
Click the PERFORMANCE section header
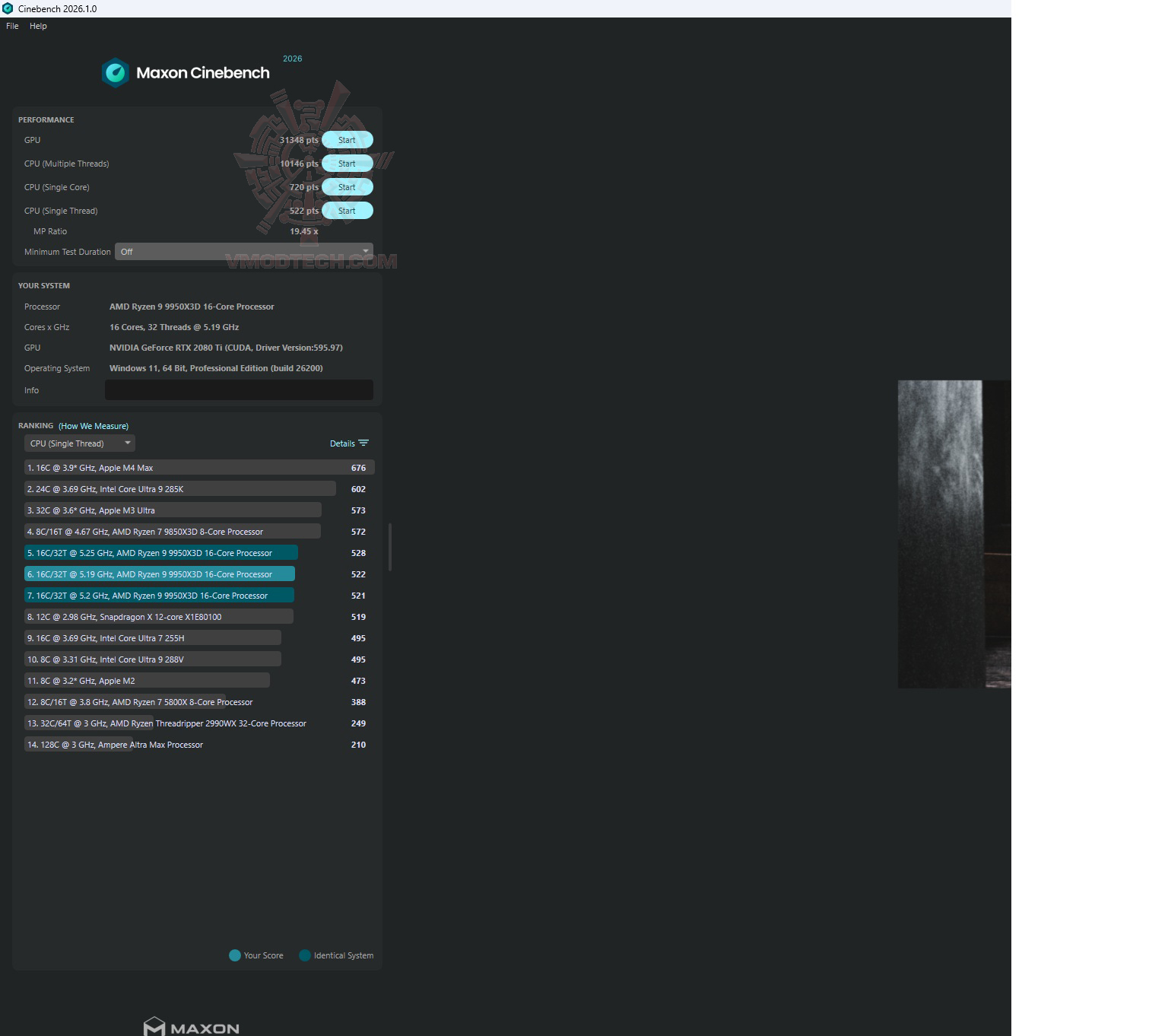coord(46,120)
